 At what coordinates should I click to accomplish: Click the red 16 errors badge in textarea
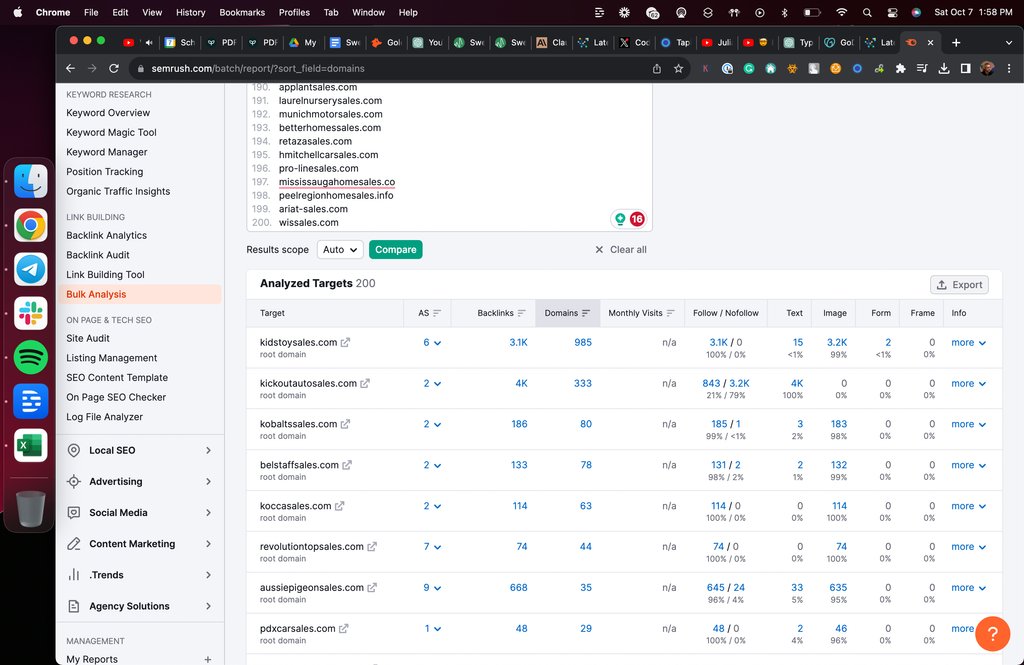click(637, 219)
